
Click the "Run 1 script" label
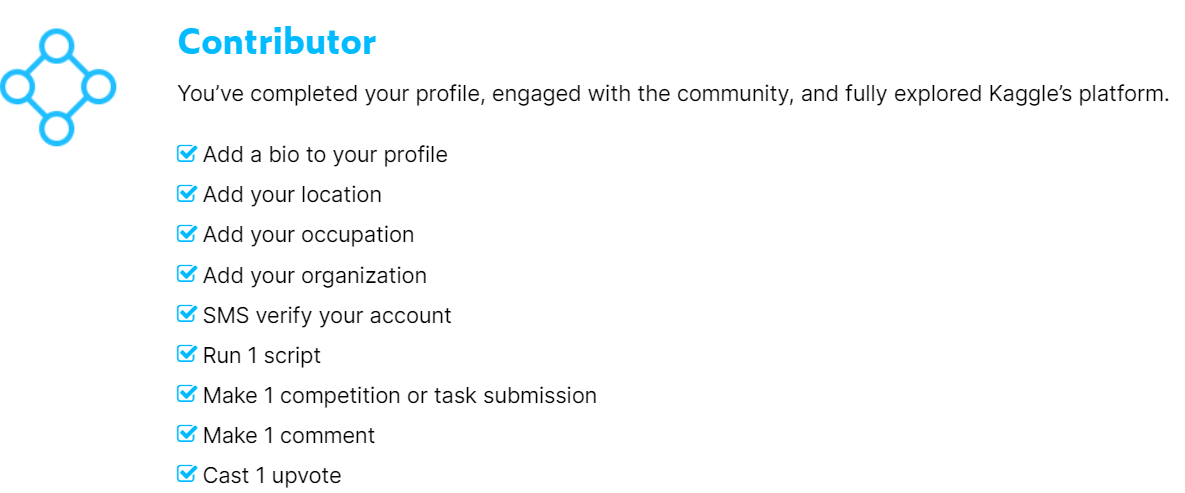click(x=261, y=356)
